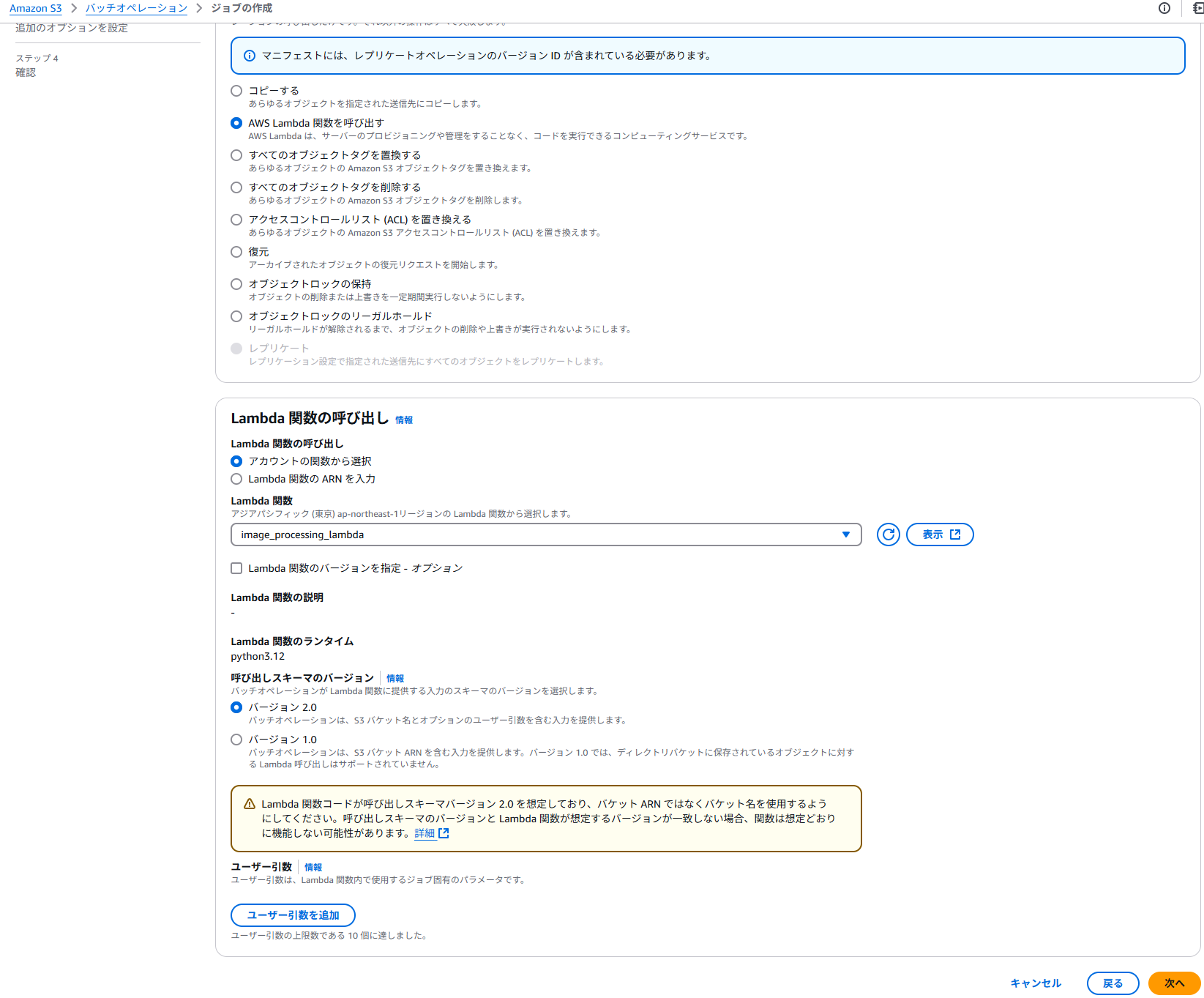
Task: Select オブジェクトロックの保持 radio option
Action: click(236, 284)
